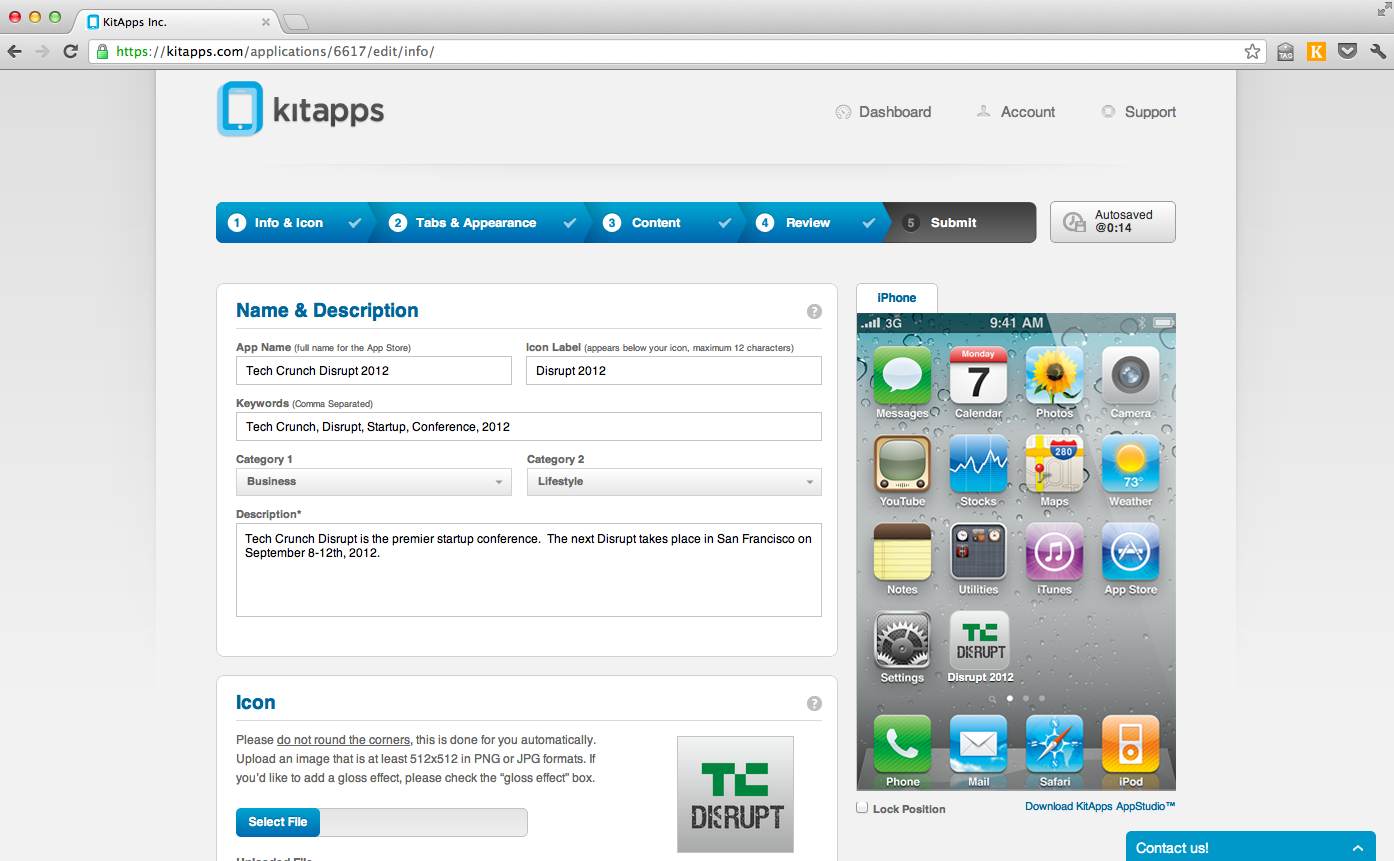This screenshot has height=861, width=1394.
Task: Open the Notes icon in iPhone preview
Action: tap(902, 552)
